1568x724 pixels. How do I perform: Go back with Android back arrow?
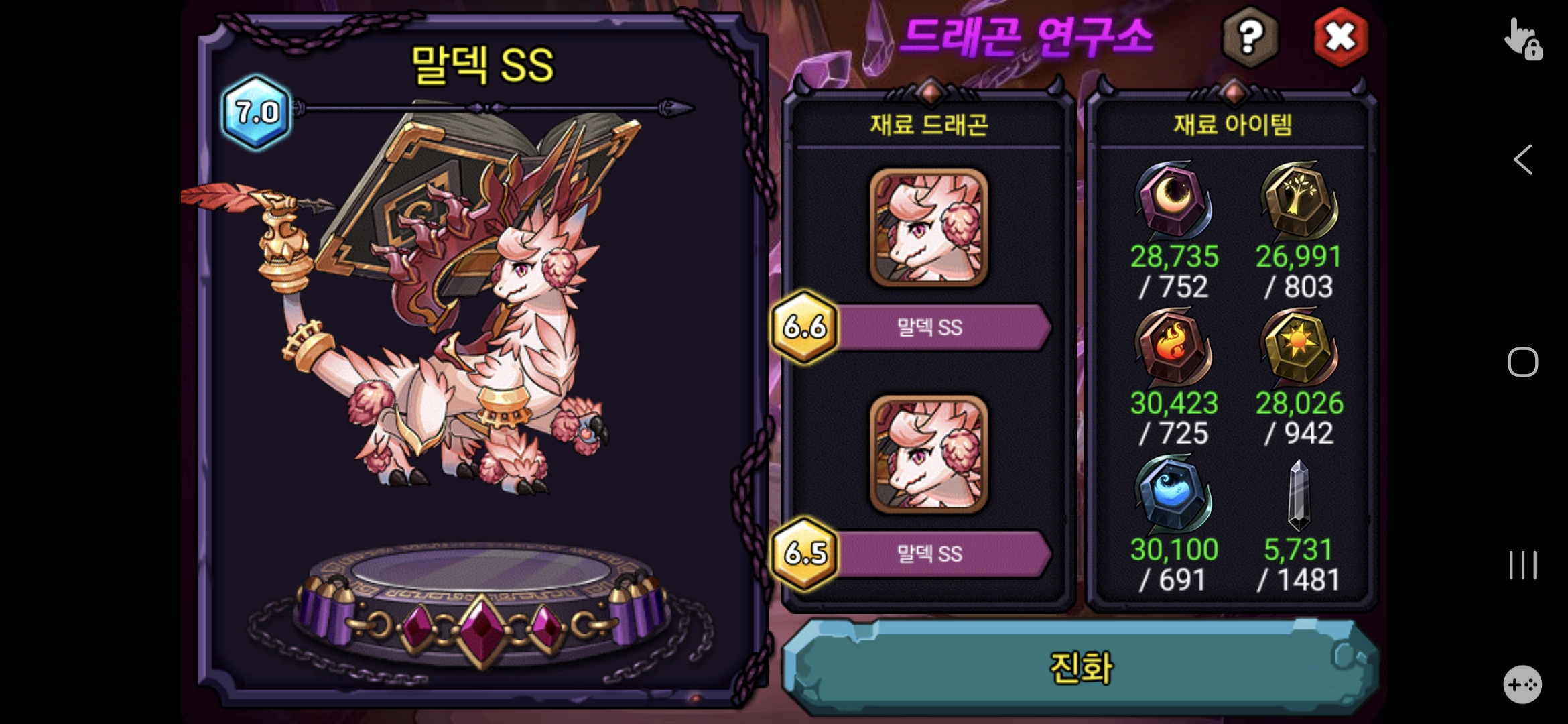(x=1522, y=160)
